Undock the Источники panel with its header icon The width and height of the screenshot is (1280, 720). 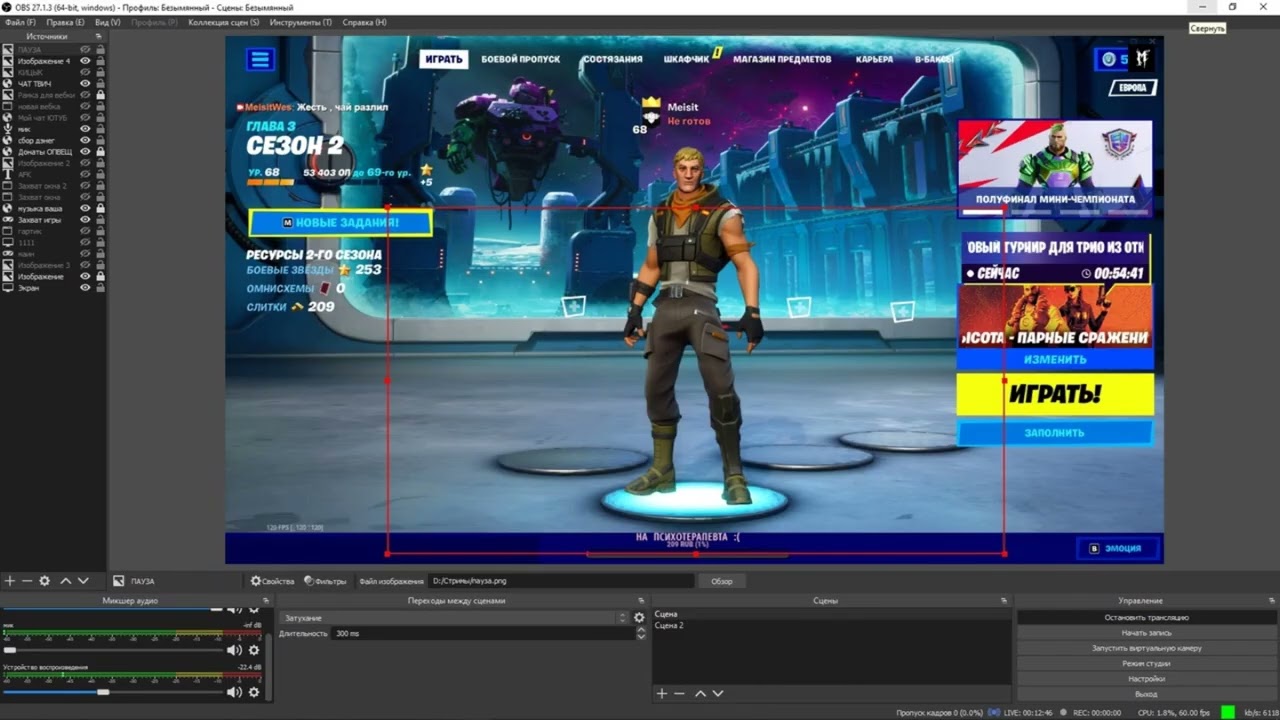(x=100, y=36)
